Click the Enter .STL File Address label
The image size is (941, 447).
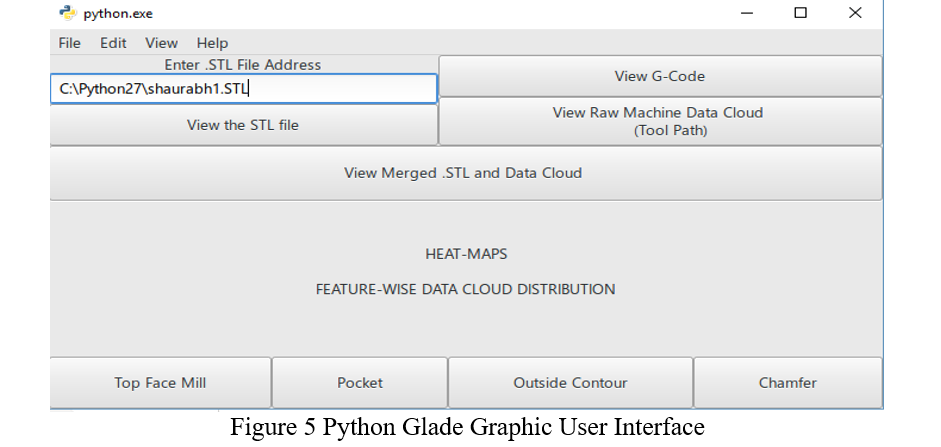click(x=243, y=65)
